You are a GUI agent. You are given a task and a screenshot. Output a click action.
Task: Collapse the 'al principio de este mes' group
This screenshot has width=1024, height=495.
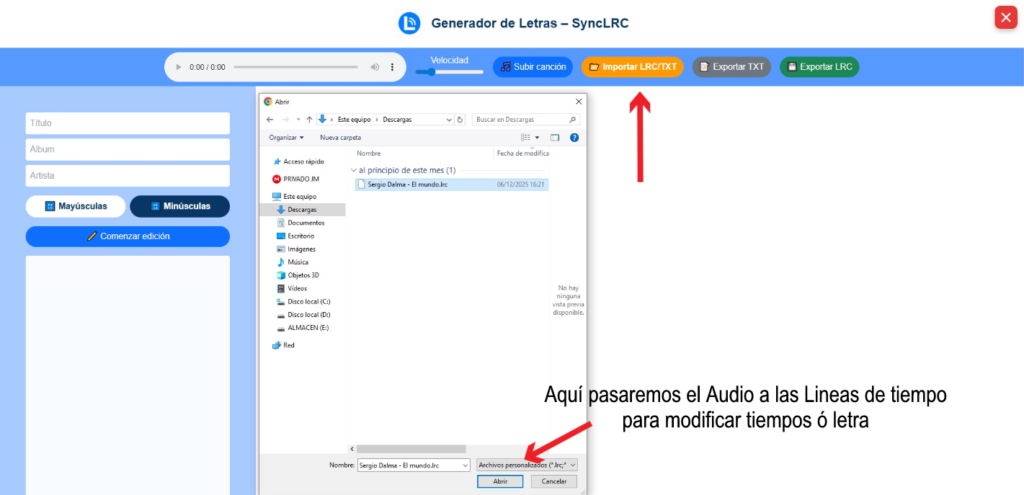(x=352, y=170)
